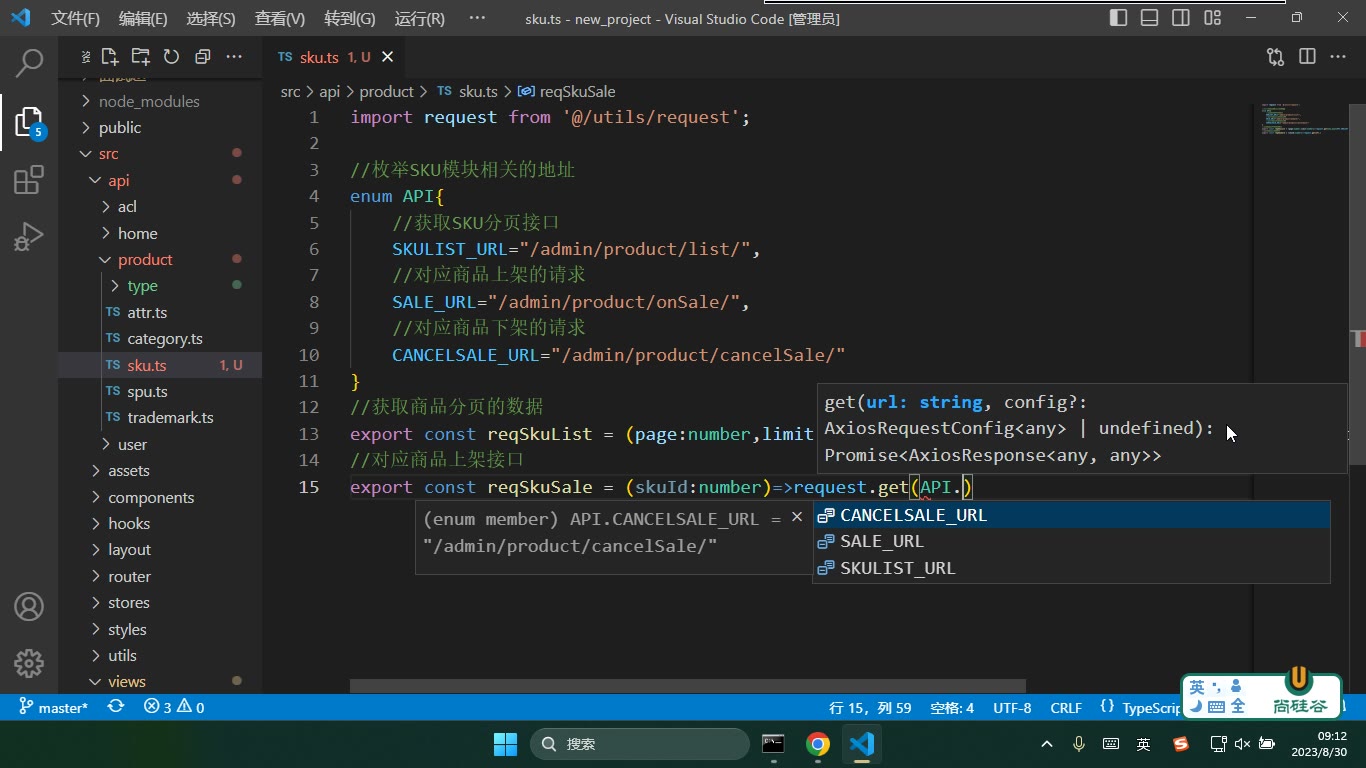This screenshot has width=1366, height=768.
Task: Open the 运行(R) menu
Action: point(420,18)
